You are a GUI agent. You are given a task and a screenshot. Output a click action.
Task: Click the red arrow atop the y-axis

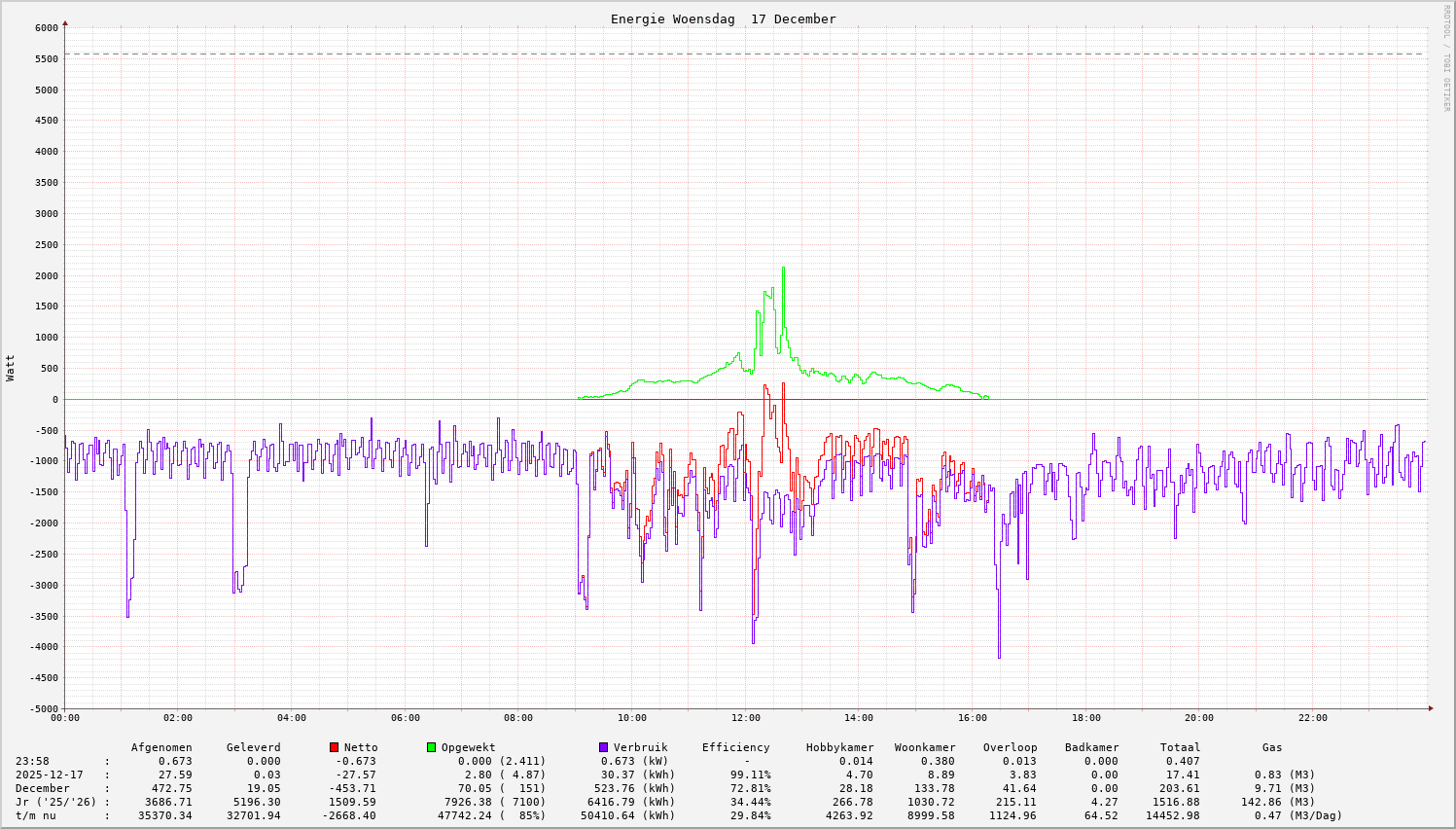click(65, 22)
